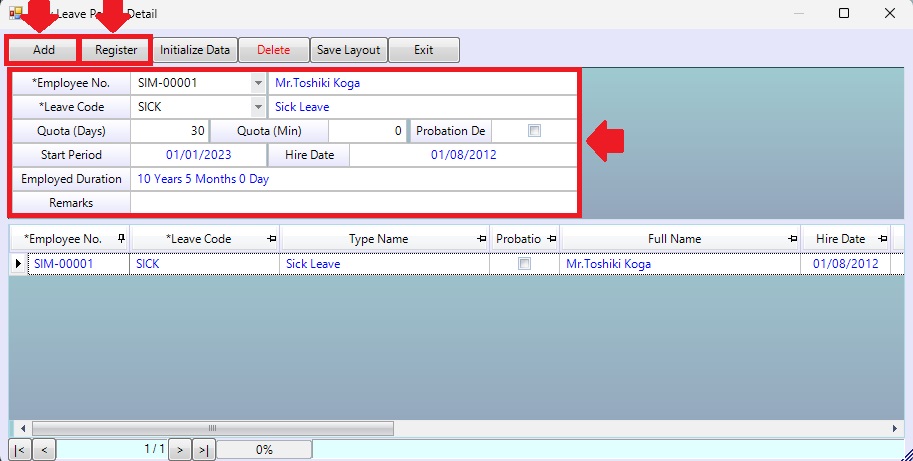Viewport: 913px width, 461px height.
Task: Click into the Remarks input field
Action: click(x=353, y=203)
